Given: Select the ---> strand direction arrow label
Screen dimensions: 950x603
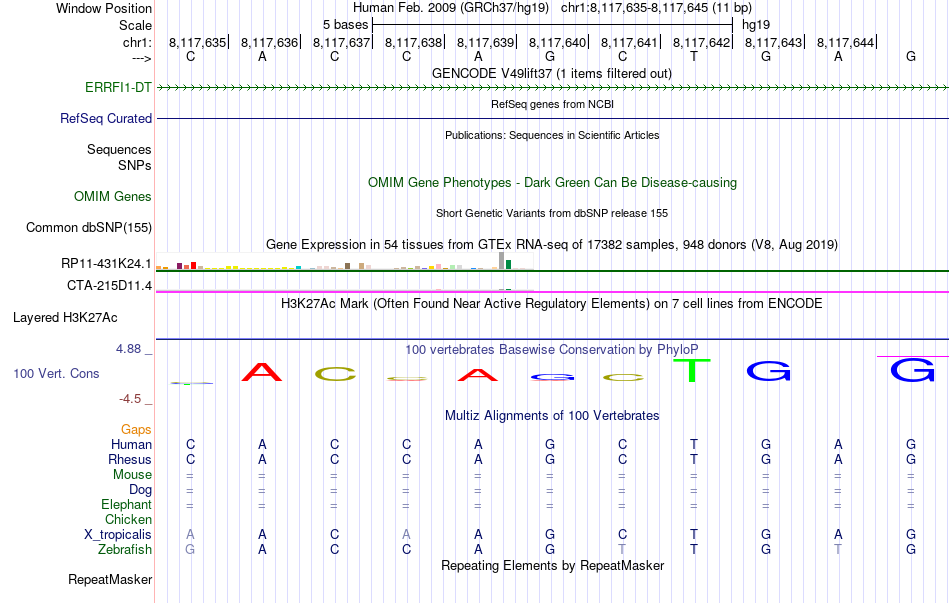Looking at the screenshot, I should pyautogui.click(x=142, y=58).
